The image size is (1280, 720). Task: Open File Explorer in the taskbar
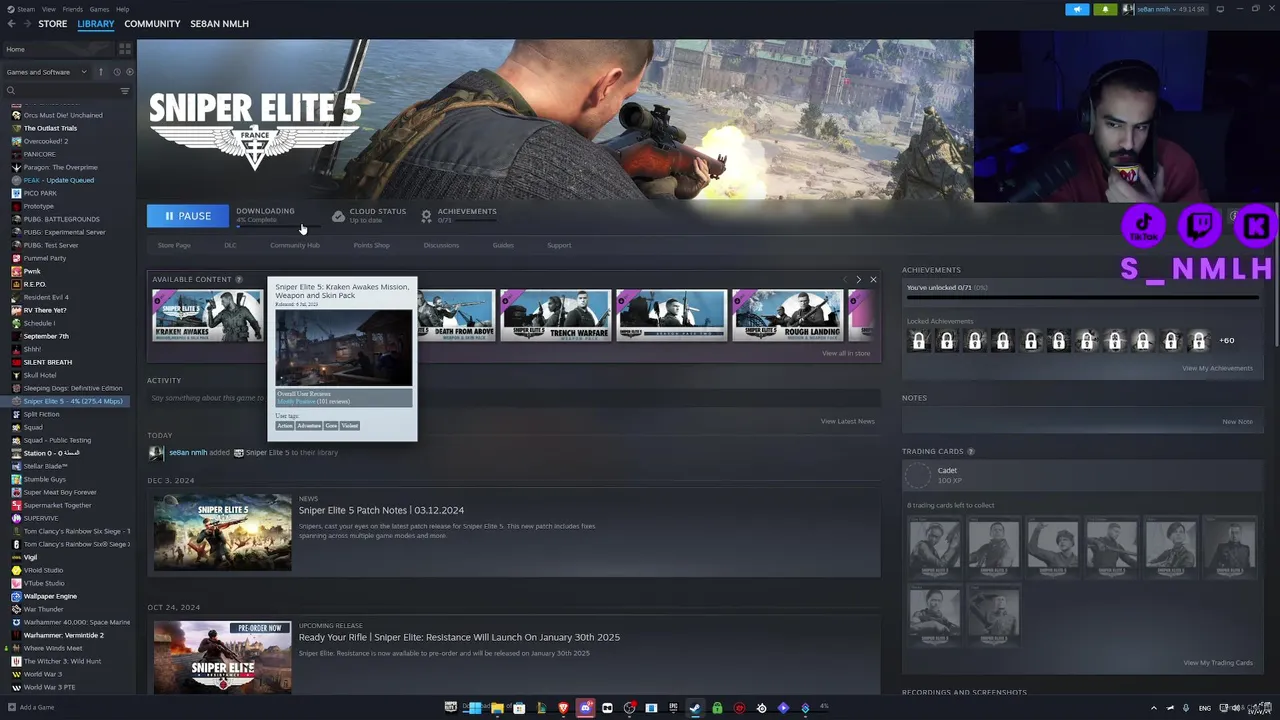click(x=497, y=708)
